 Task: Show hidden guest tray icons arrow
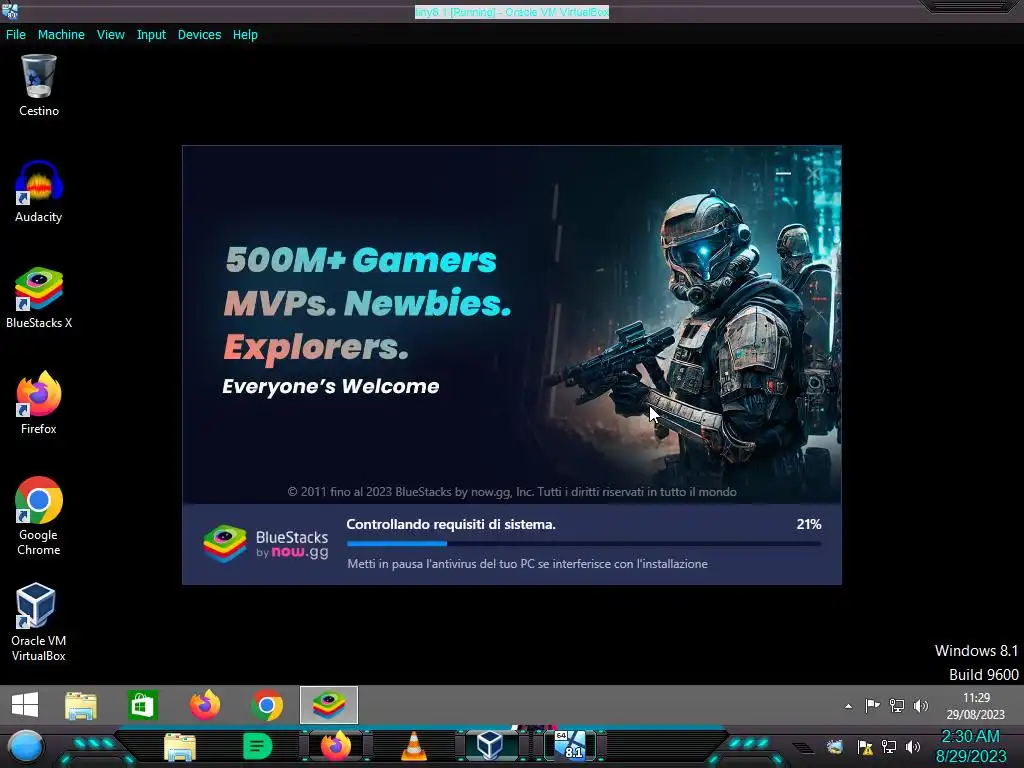(848, 706)
